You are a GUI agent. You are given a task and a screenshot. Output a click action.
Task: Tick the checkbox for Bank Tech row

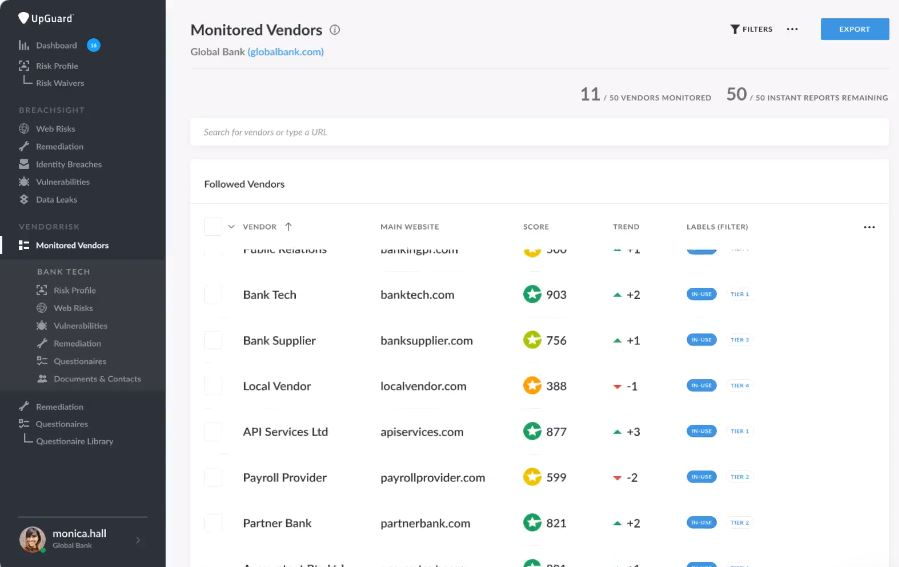coord(213,295)
